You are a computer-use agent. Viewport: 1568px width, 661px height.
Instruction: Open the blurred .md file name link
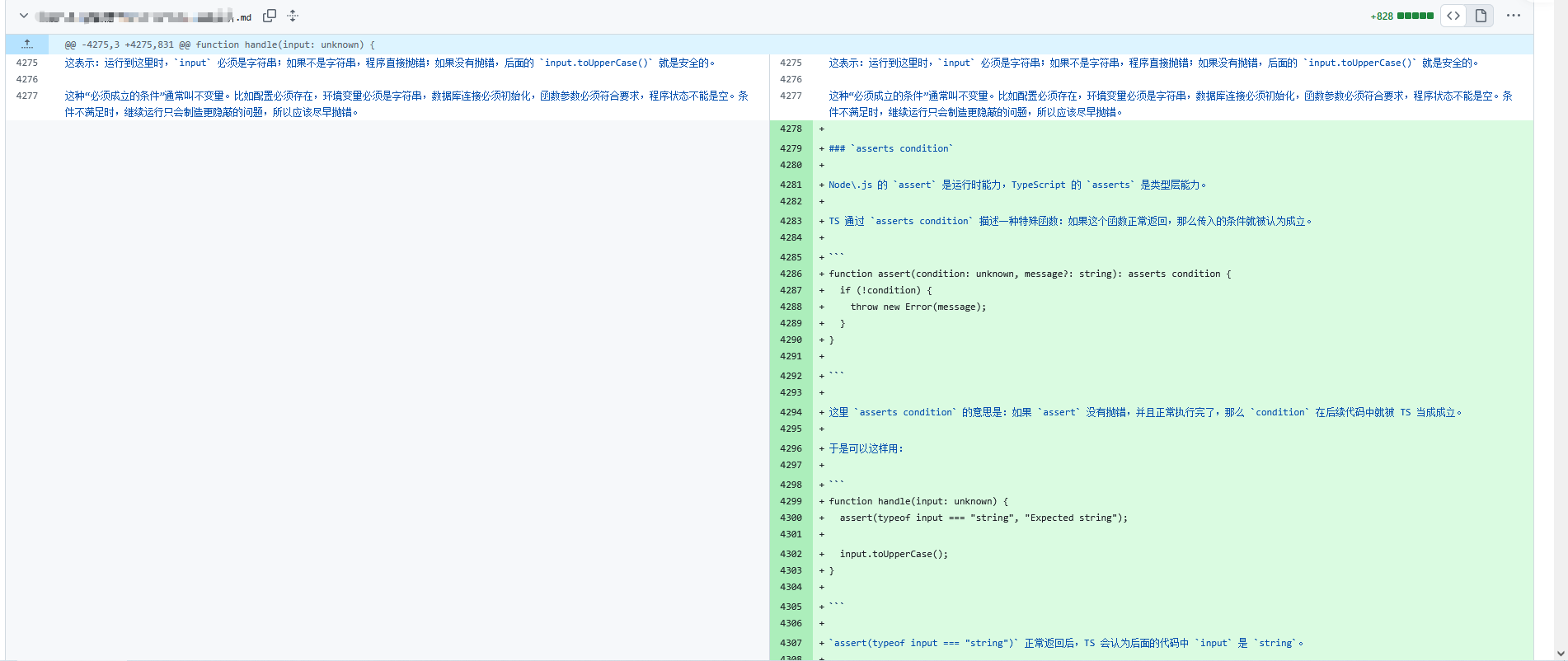144,16
